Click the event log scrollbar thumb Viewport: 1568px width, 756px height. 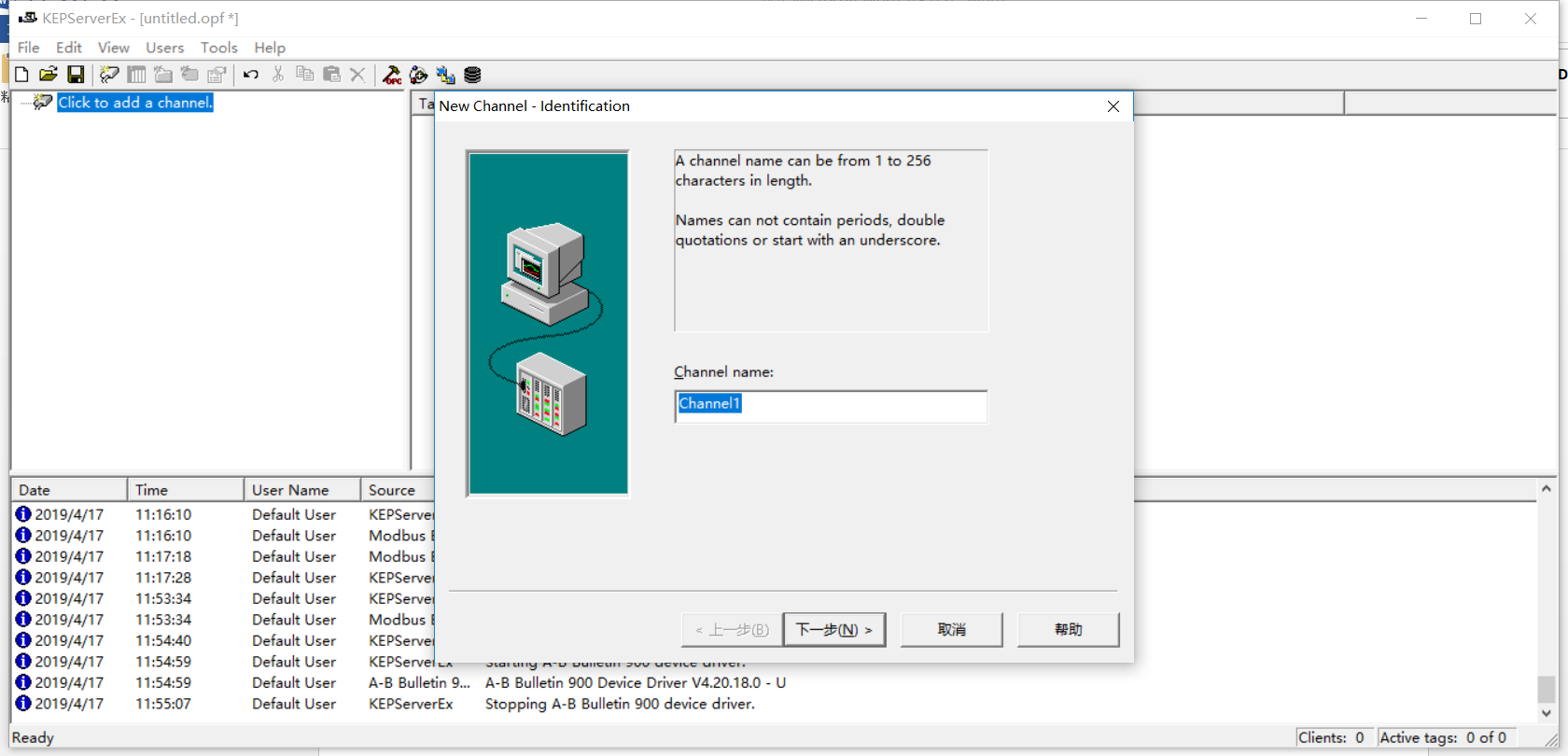point(1547,689)
